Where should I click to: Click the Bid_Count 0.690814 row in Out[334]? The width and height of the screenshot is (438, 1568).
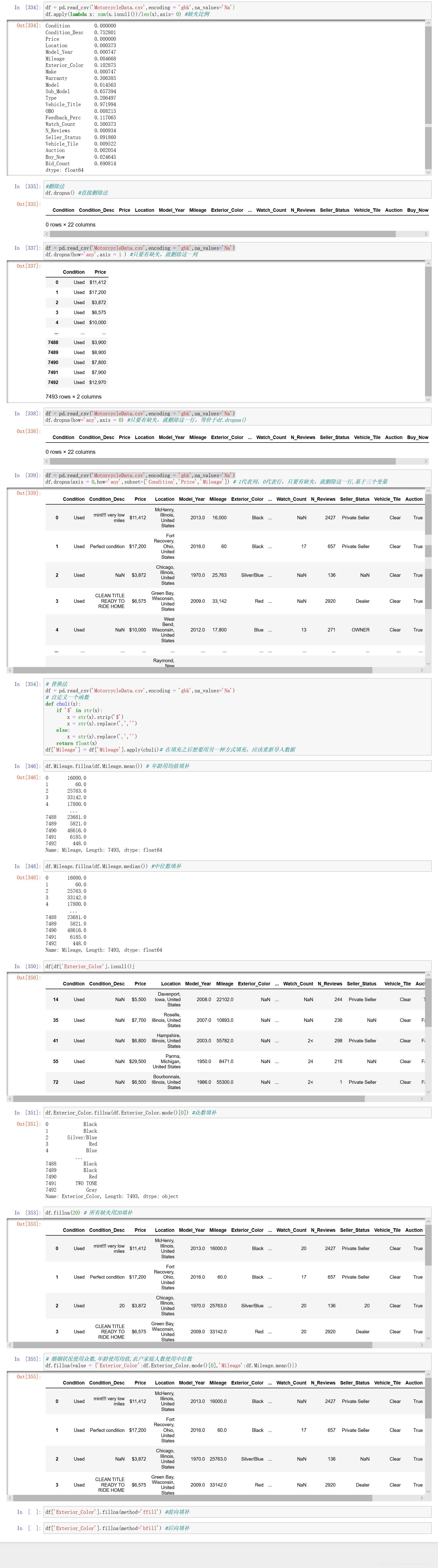81,164
